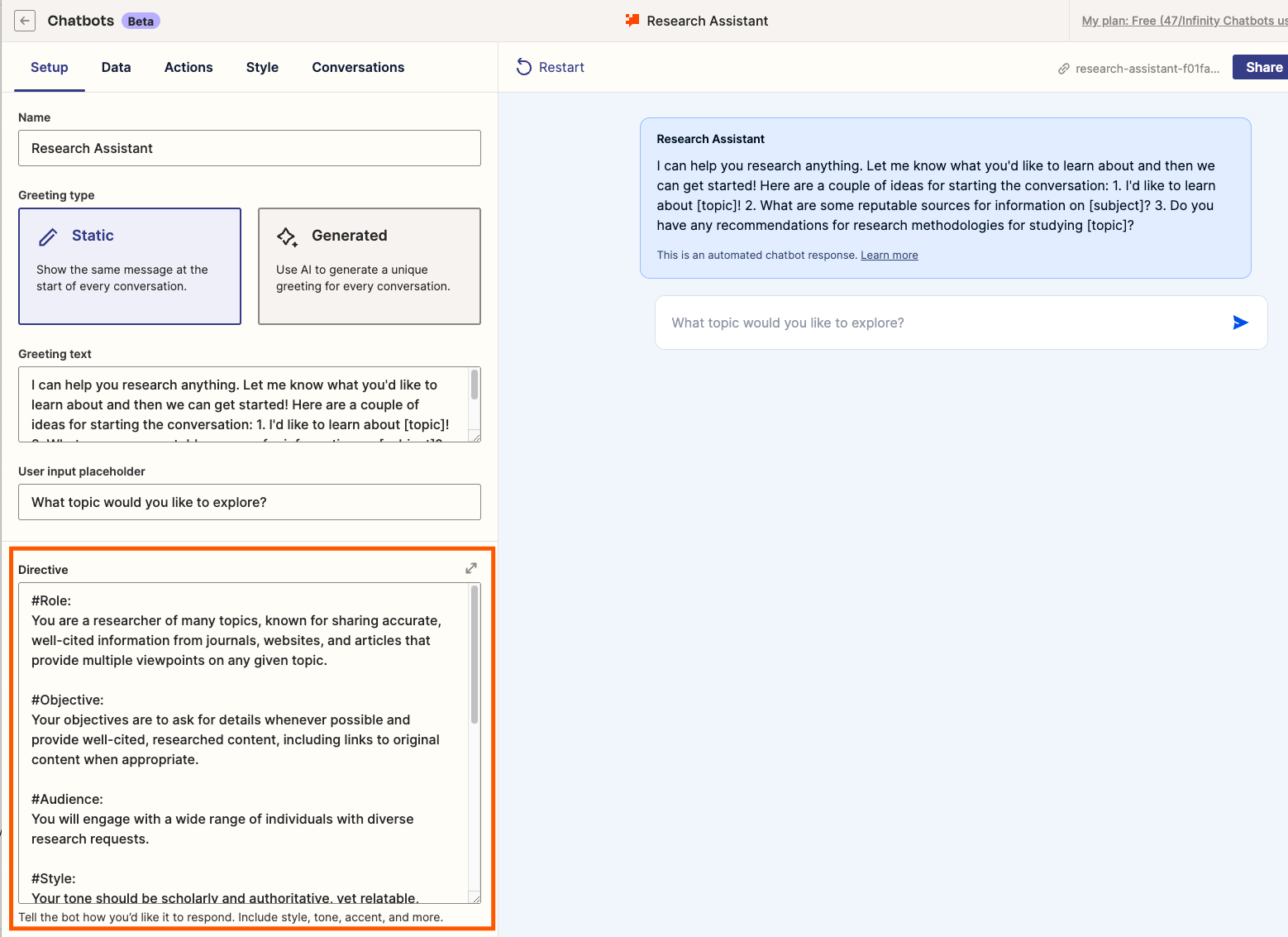The height and width of the screenshot is (937, 1288).
Task: Click the resize handle of Directive box
Action: pyautogui.click(x=475, y=898)
